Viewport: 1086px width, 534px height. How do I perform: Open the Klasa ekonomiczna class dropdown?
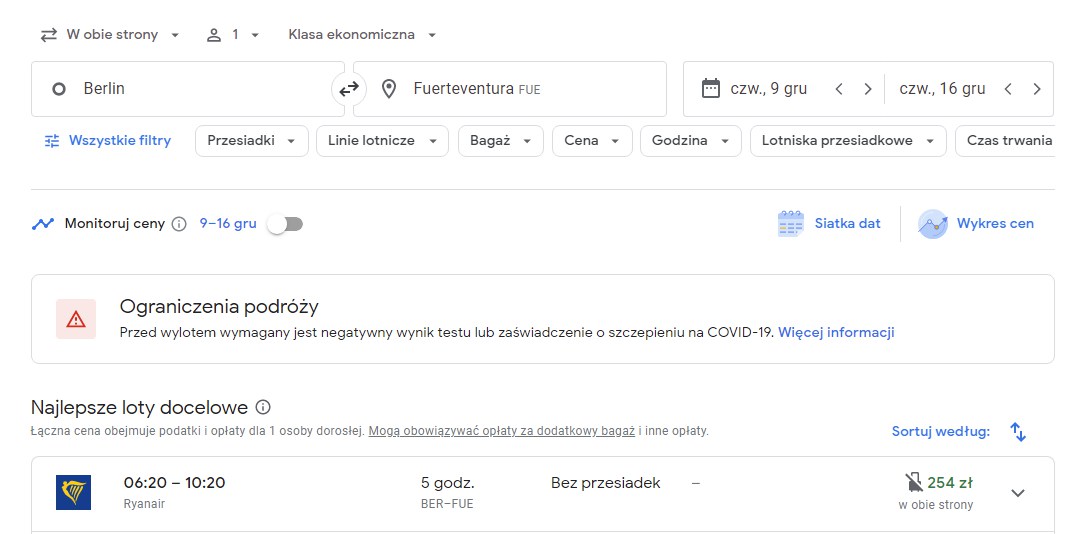pyautogui.click(x=362, y=35)
